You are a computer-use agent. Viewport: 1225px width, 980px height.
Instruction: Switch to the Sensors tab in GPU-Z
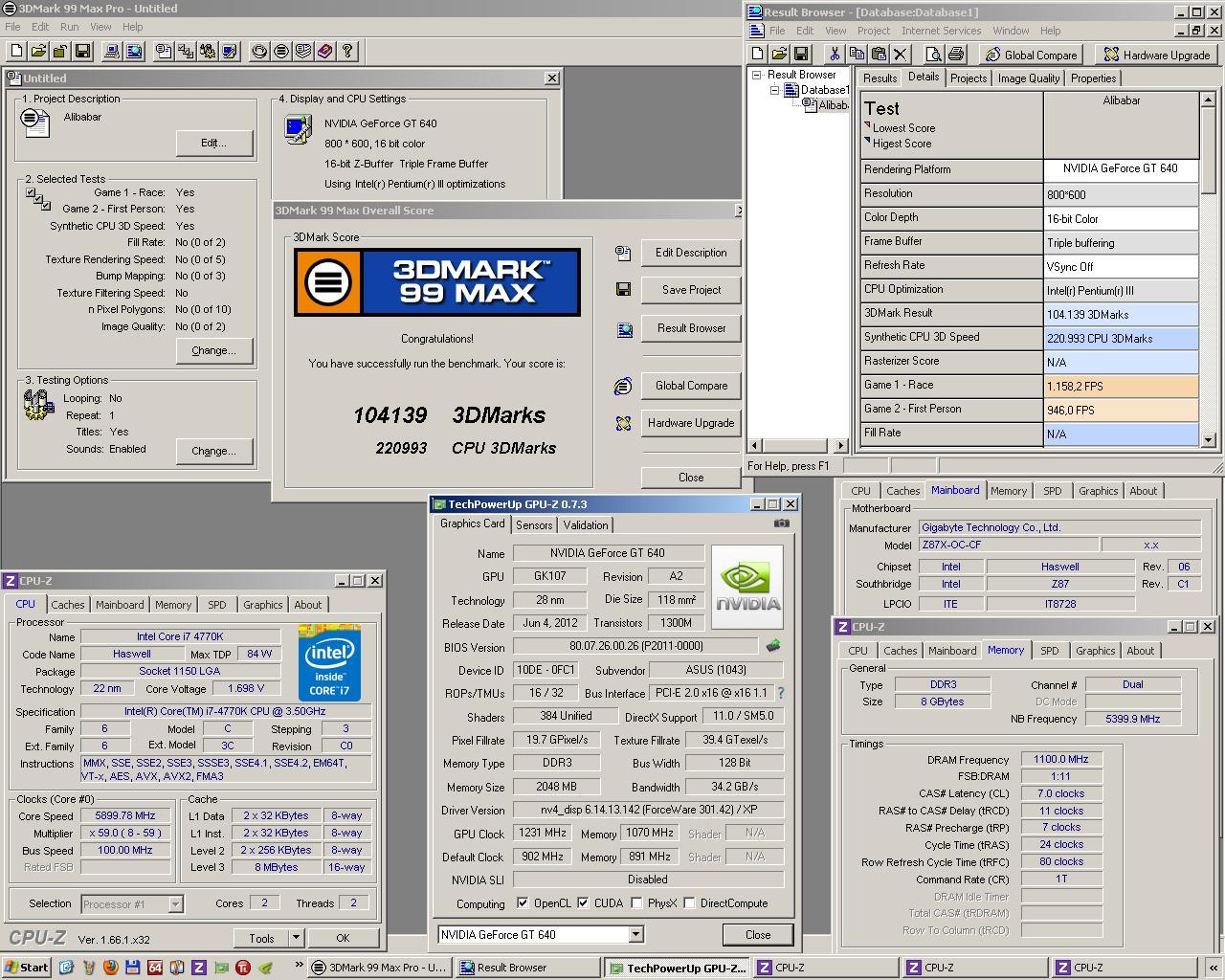(534, 525)
